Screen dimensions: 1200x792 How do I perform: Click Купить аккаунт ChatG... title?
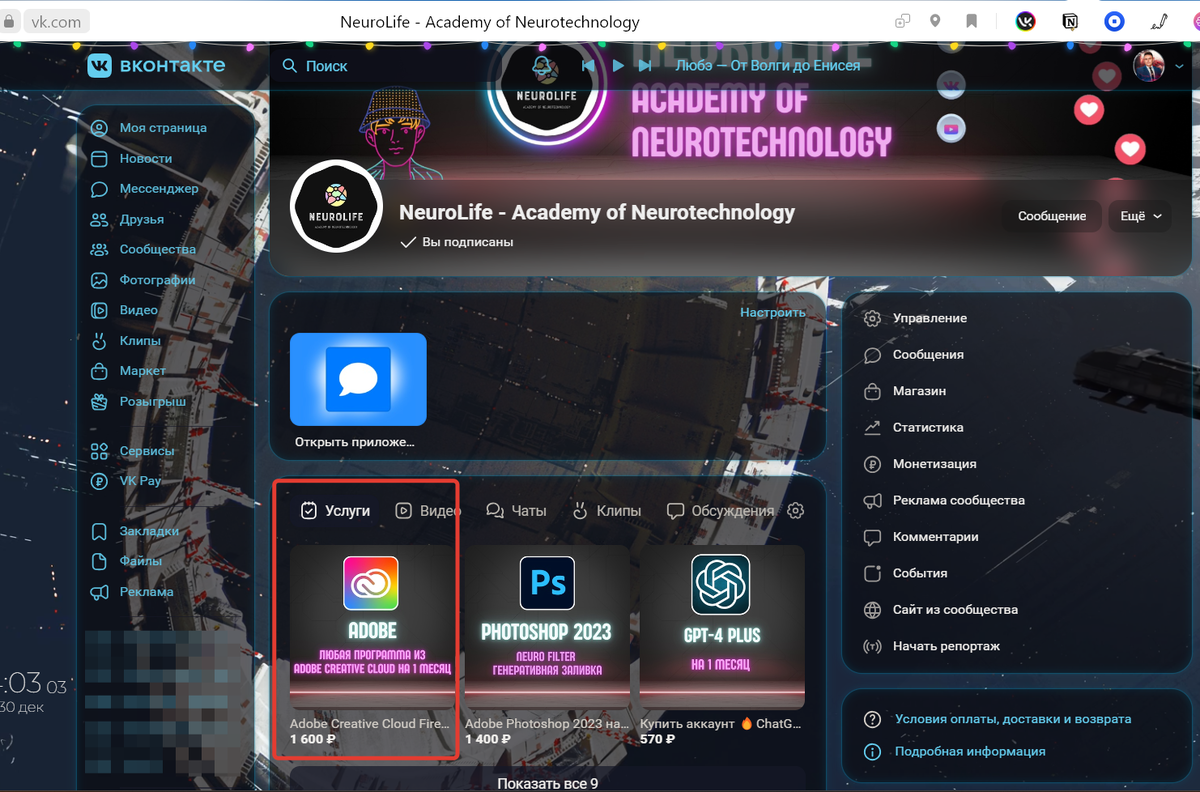[x=721, y=723]
